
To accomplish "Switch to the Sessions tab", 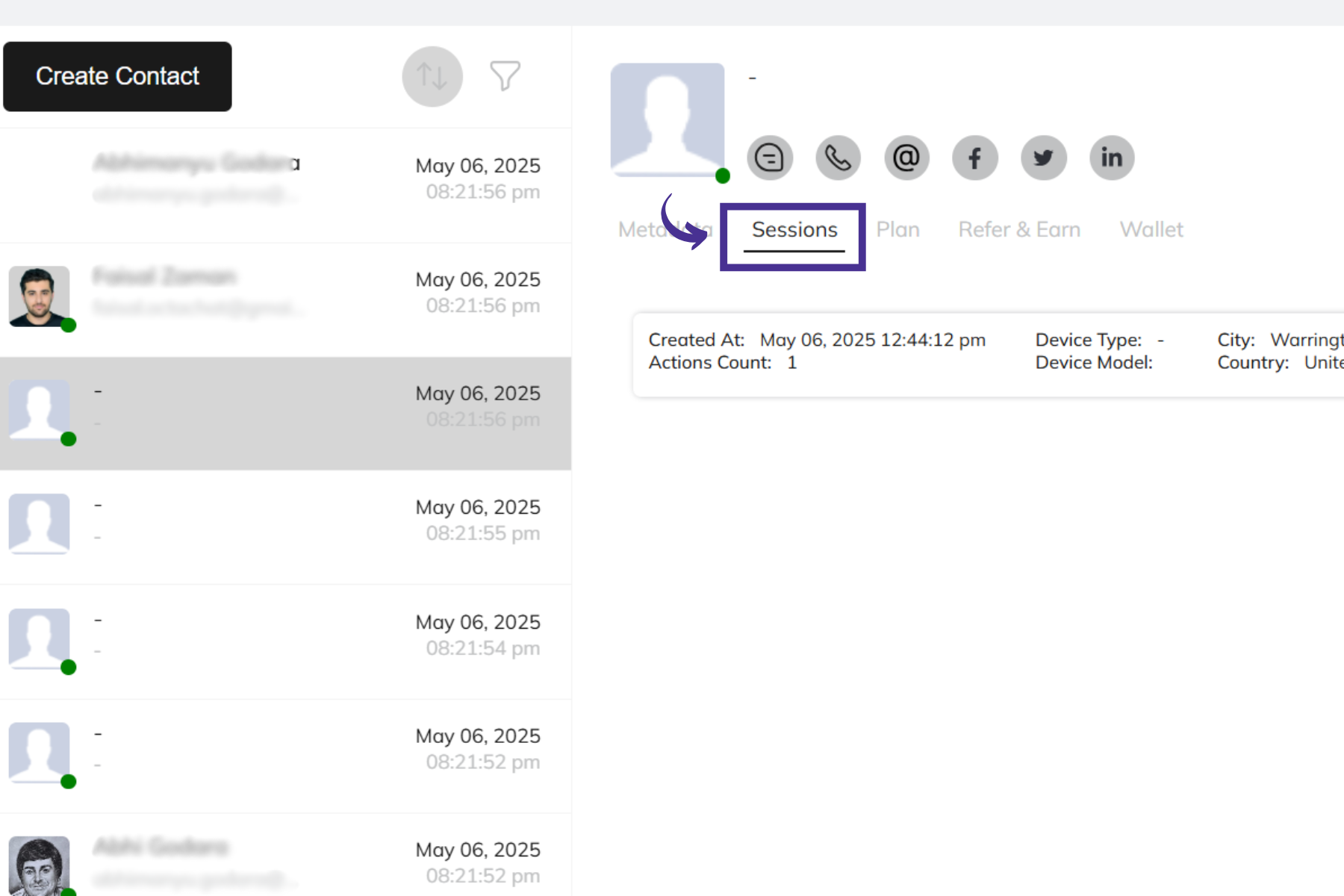I will click(794, 230).
